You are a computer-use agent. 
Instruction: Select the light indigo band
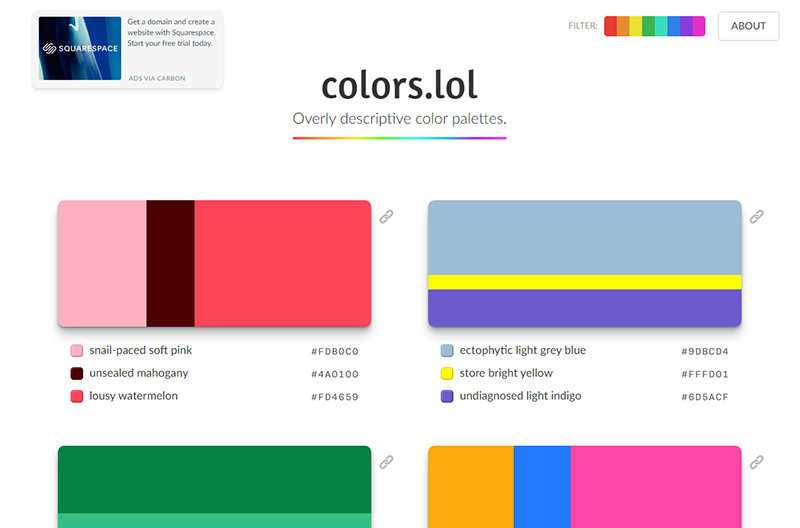tap(585, 308)
